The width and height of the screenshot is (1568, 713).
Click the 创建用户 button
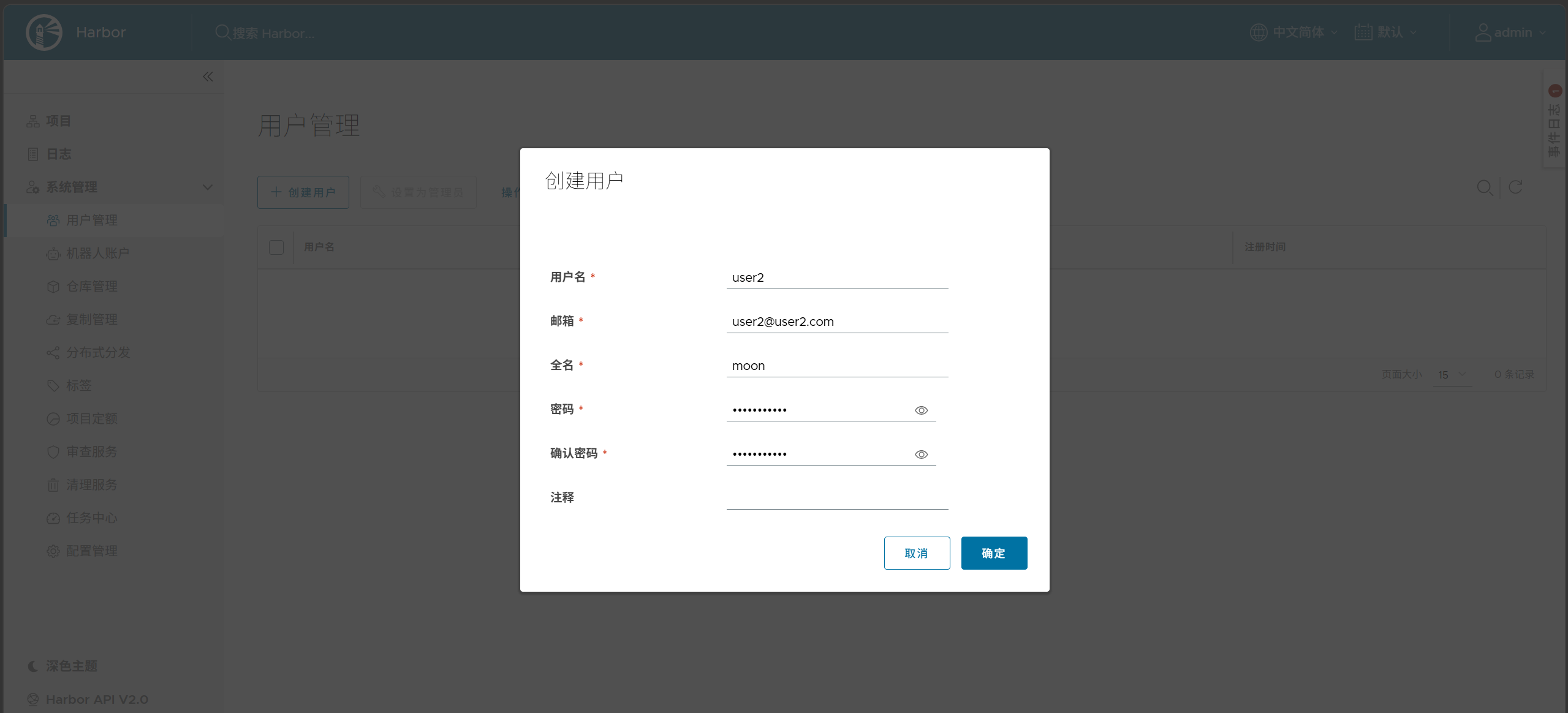pyautogui.click(x=303, y=192)
